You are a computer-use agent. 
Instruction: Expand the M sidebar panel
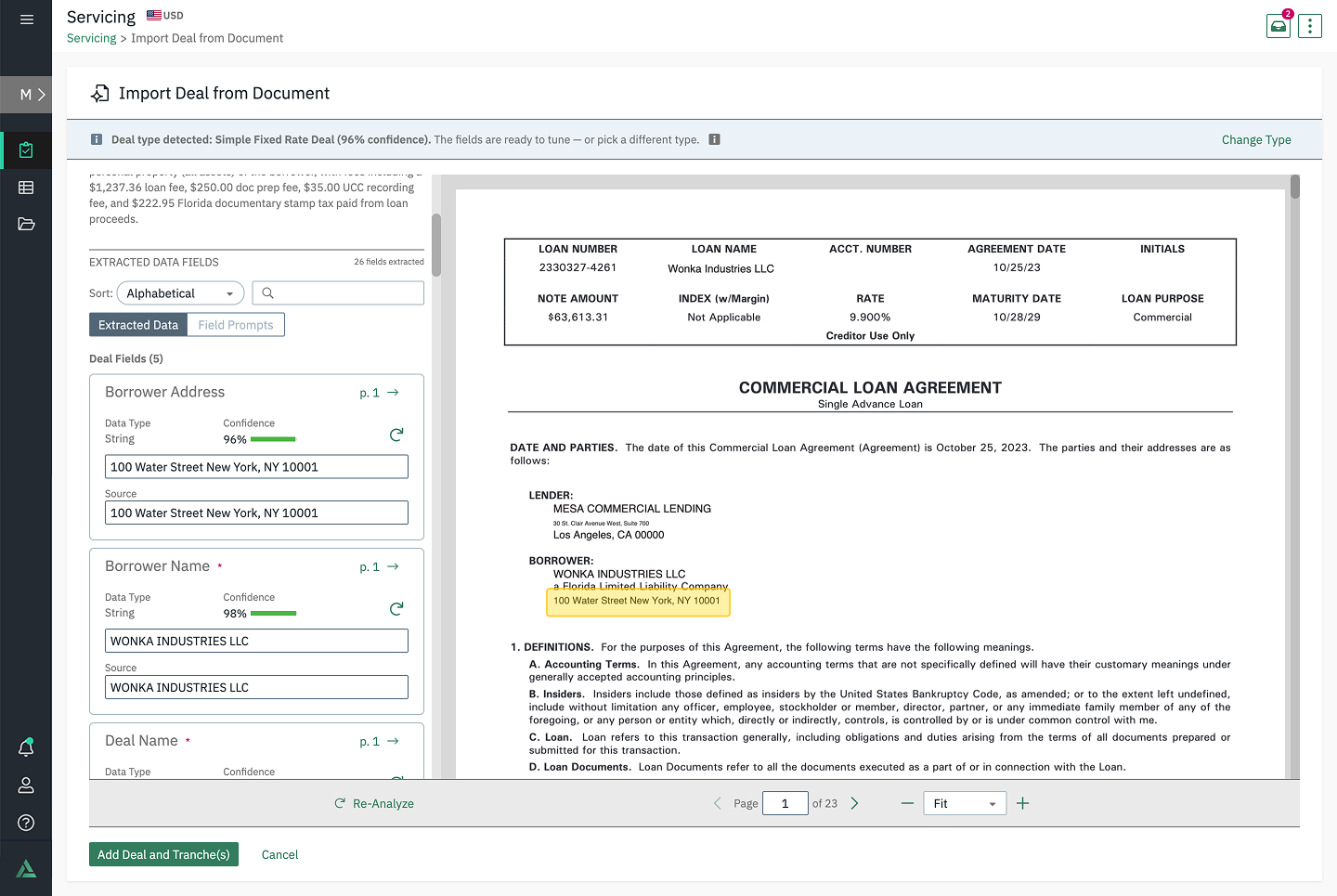tap(26, 95)
